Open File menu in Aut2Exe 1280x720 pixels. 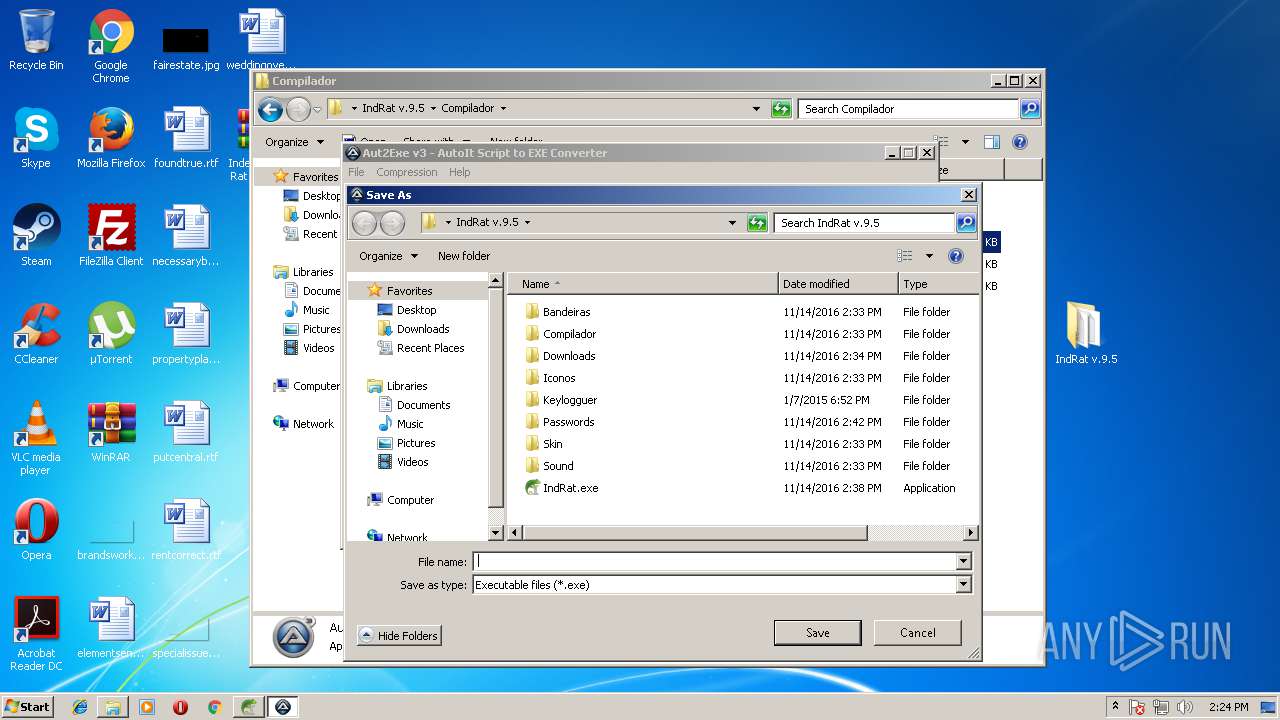pos(356,172)
